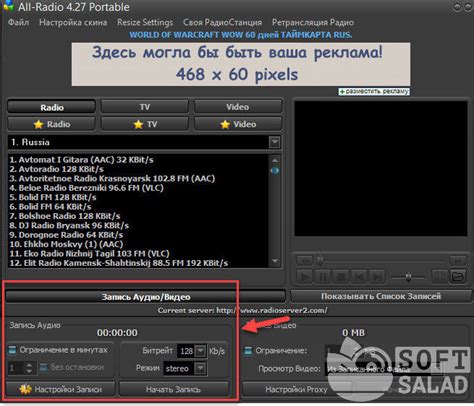Select Avtoritetnoe Radio Krasnoyarsk 102.8 FM
Image resolution: width=474 pixels, height=406 pixels.
click(x=112, y=178)
